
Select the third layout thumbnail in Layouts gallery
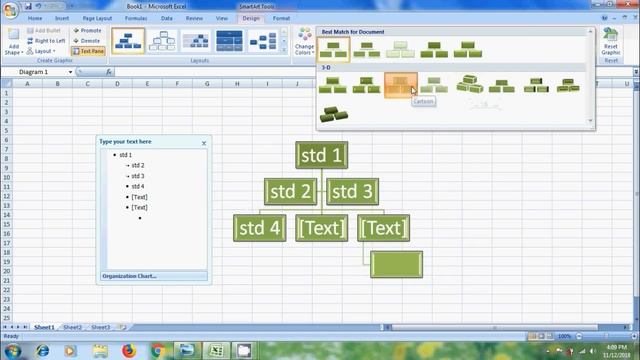tap(196, 41)
